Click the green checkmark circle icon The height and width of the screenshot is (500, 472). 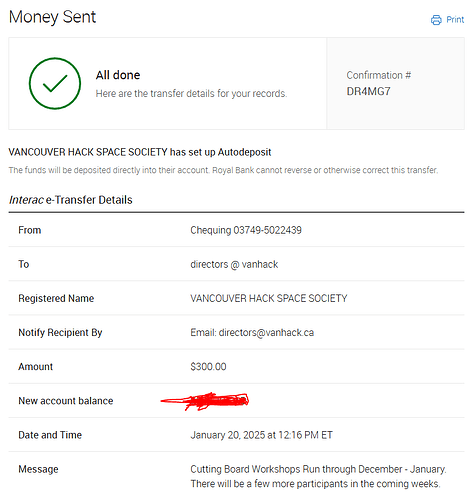pos(55,83)
